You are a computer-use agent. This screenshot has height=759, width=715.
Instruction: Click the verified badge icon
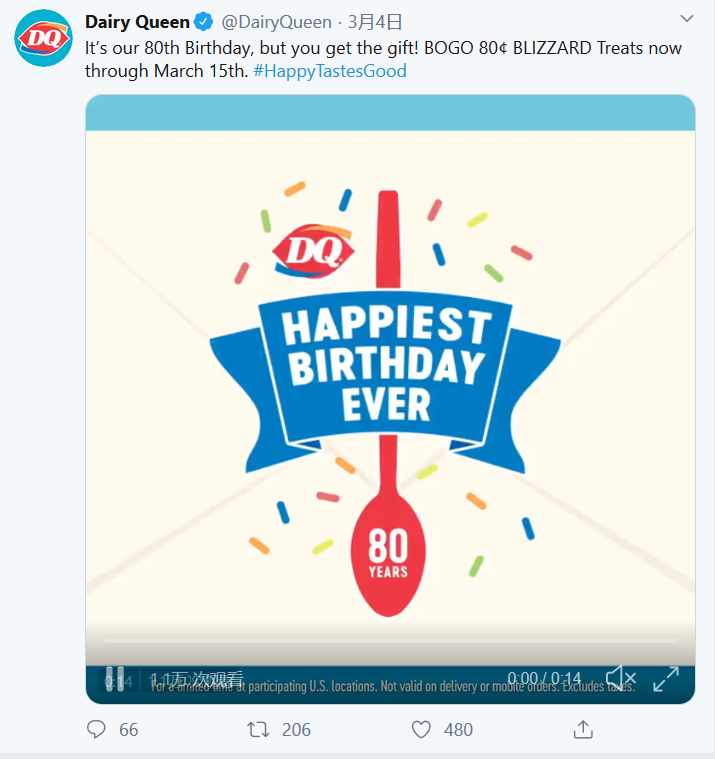click(204, 21)
